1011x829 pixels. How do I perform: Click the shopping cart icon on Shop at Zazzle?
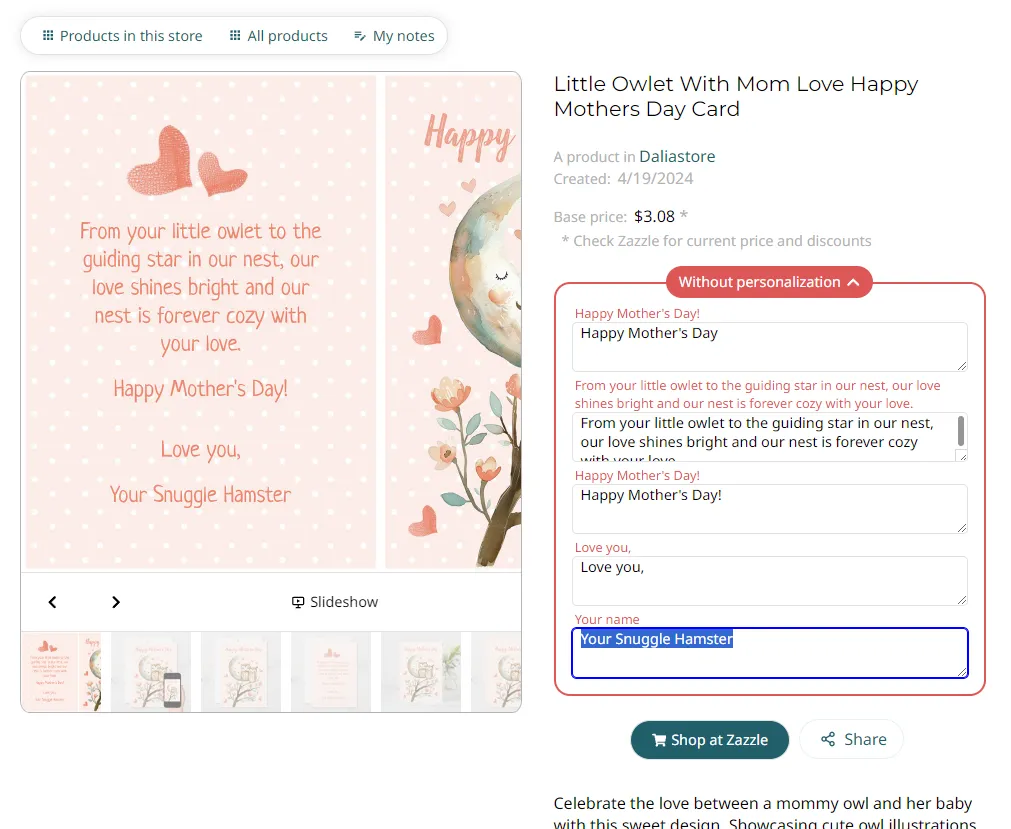(659, 740)
